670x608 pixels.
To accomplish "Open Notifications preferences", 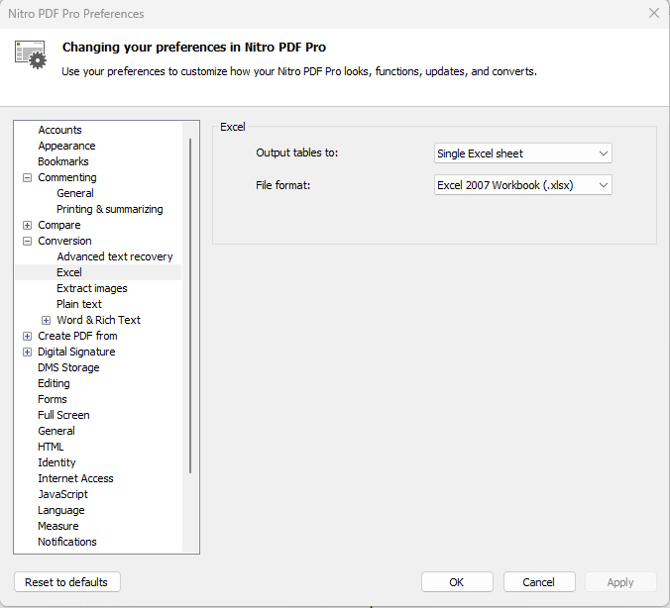I will click(x=67, y=542).
